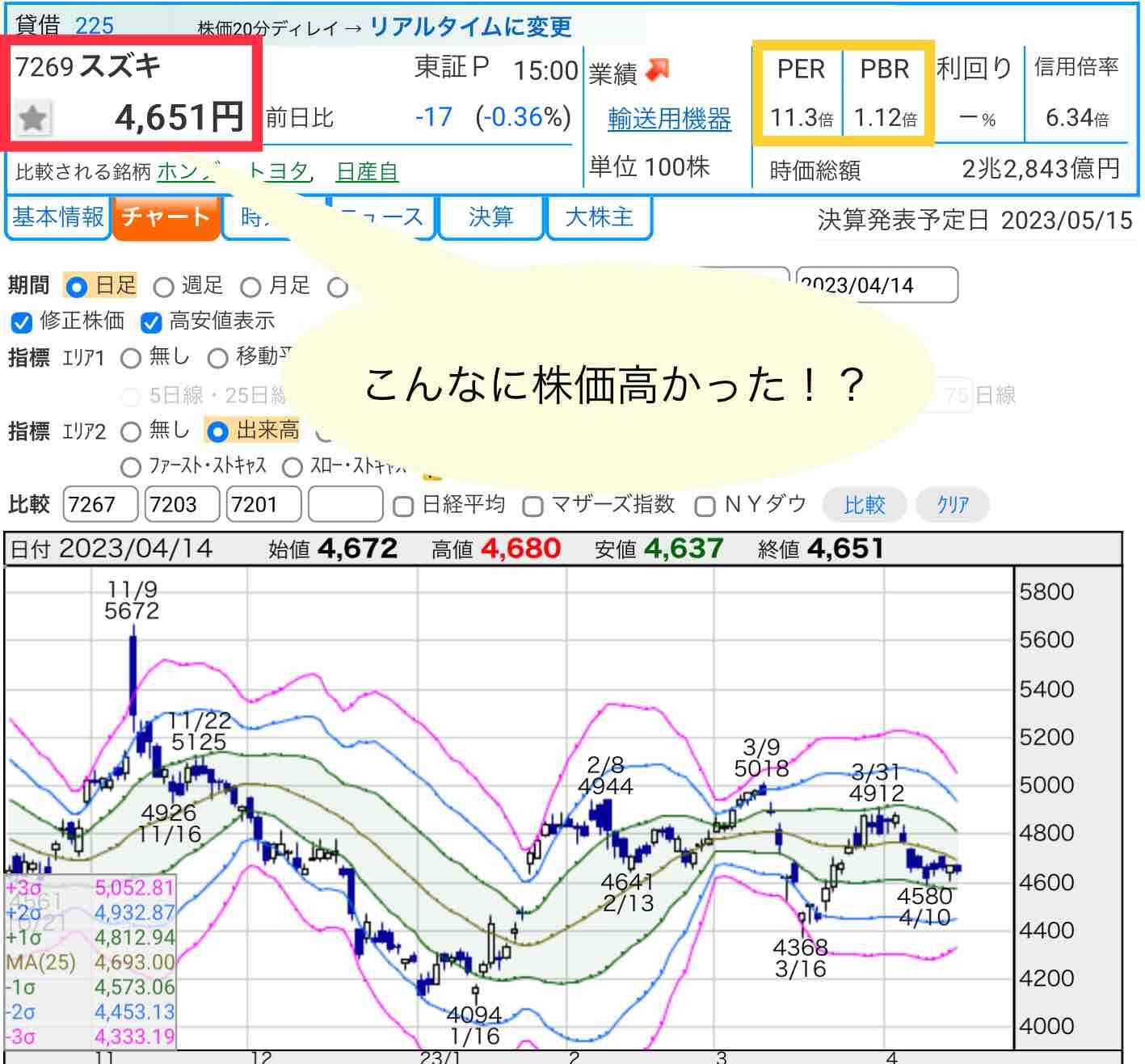
Task: Click the 比較 button
Action: (x=865, y=505)
